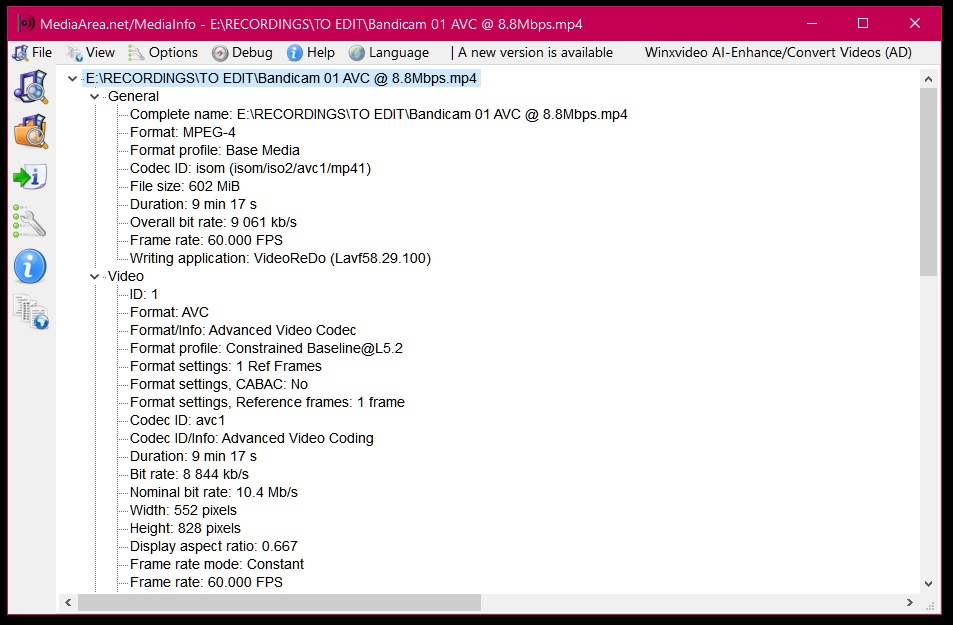Screen dimensions: 953x625
Task: Open the Language menu
Action: (x=389, y=53)
